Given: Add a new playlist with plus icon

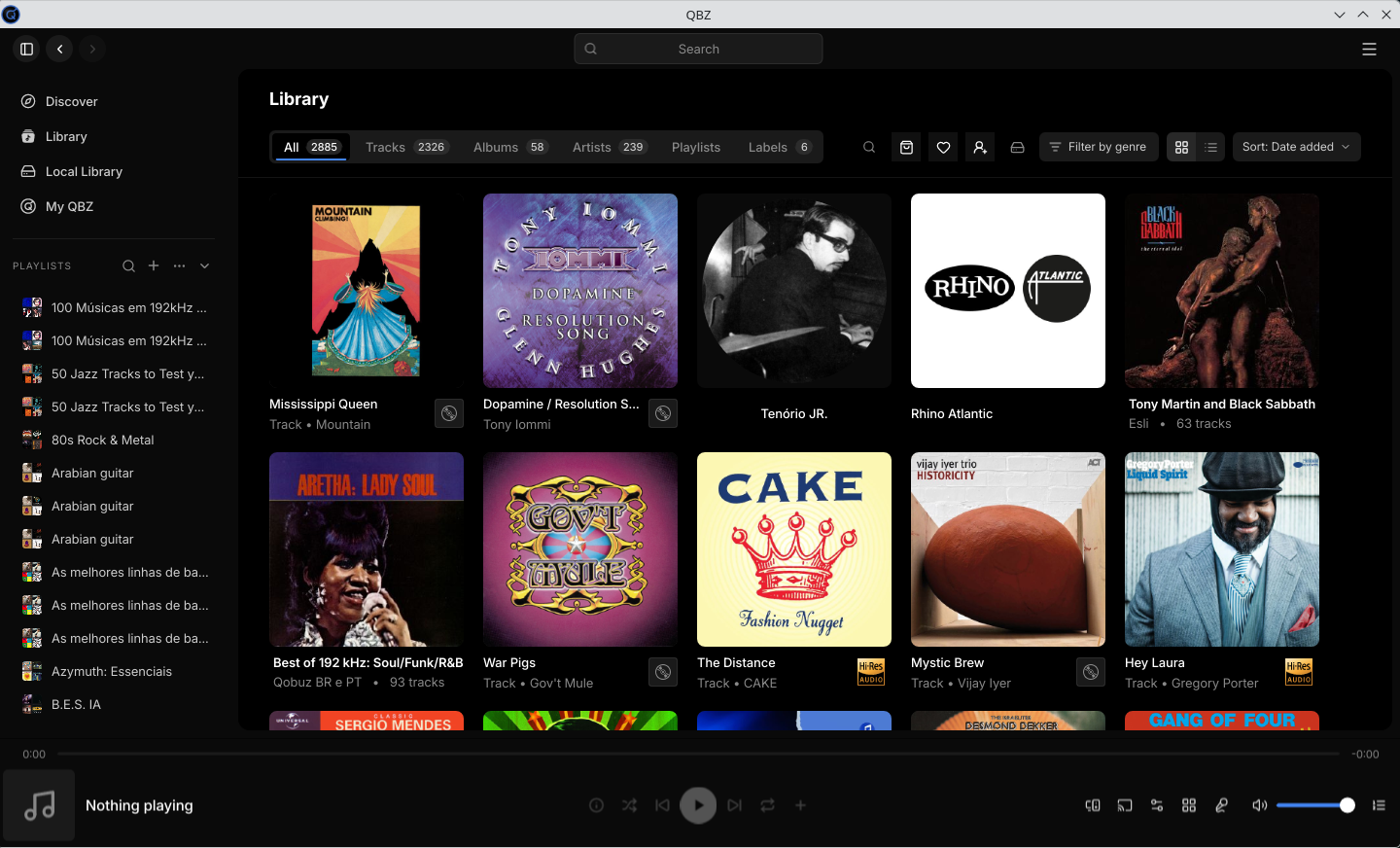Looking at the screenshot, I should click(x=154, y=265).
